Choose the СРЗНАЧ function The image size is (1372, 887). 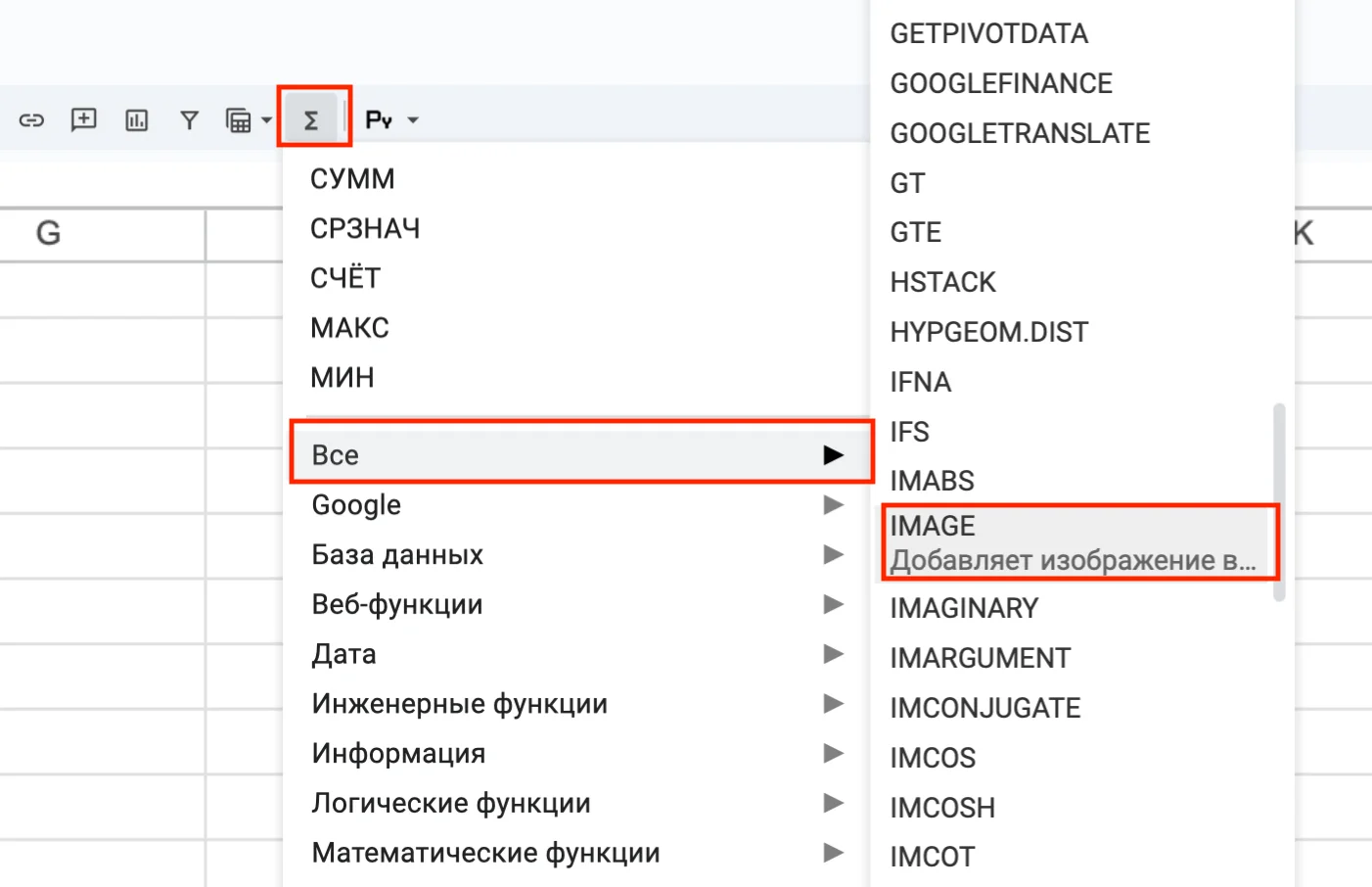click(x=365, y=229)
